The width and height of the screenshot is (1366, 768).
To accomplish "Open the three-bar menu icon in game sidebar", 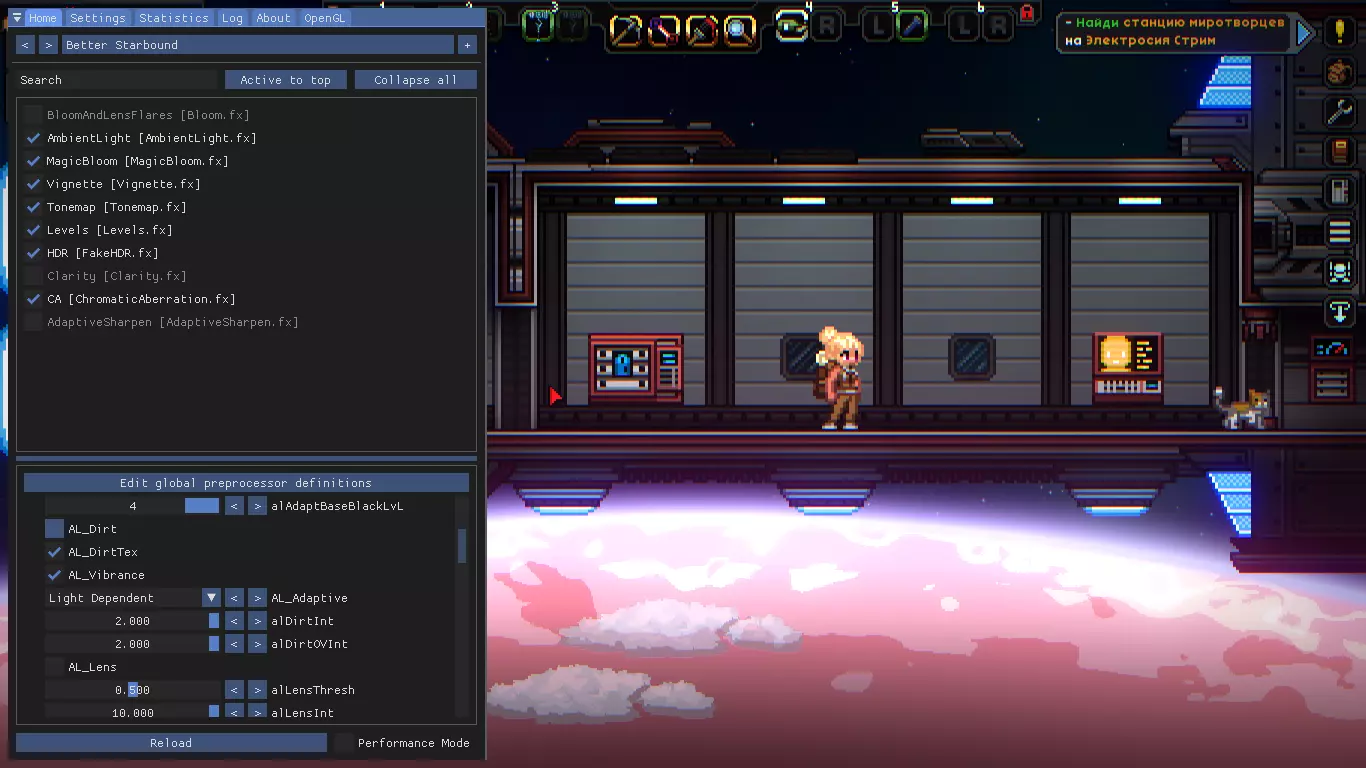I will coord(1340,231).
